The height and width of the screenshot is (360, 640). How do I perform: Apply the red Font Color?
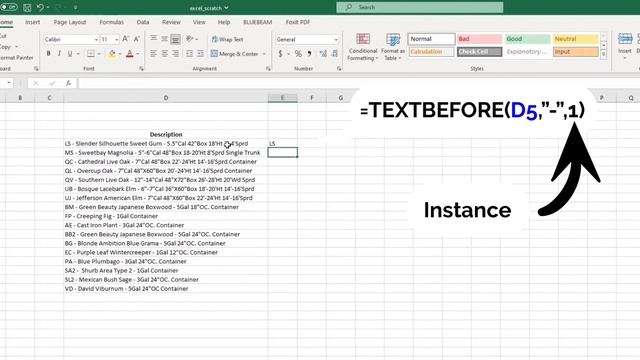[x=129, y=54]
